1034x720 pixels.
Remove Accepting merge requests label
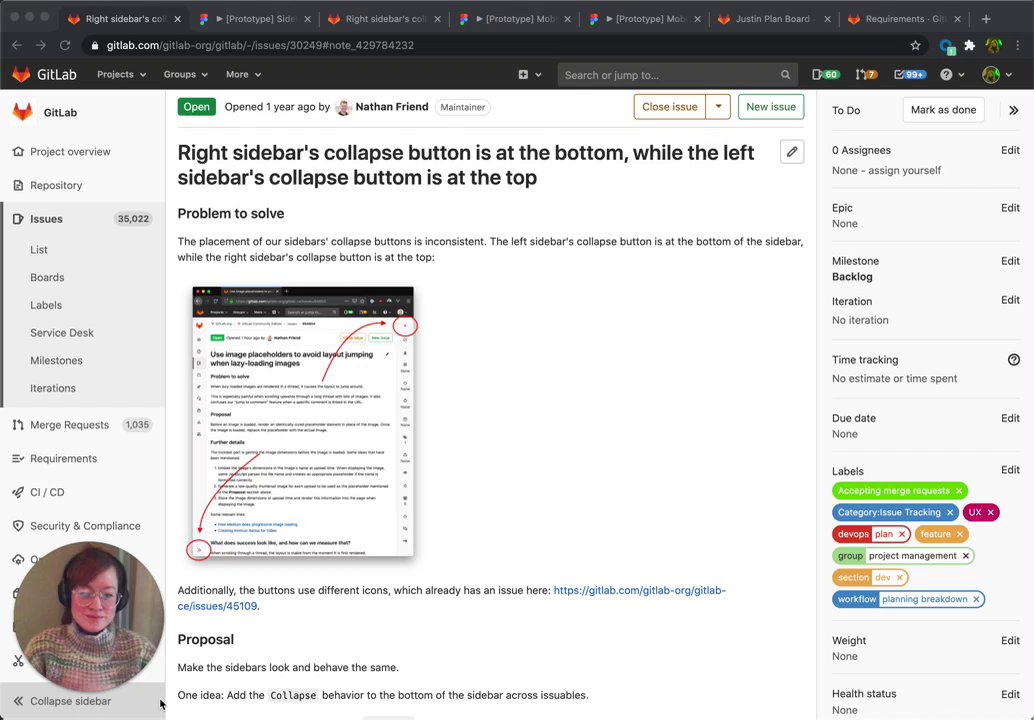pyautogui.click(x=959, y=491)
